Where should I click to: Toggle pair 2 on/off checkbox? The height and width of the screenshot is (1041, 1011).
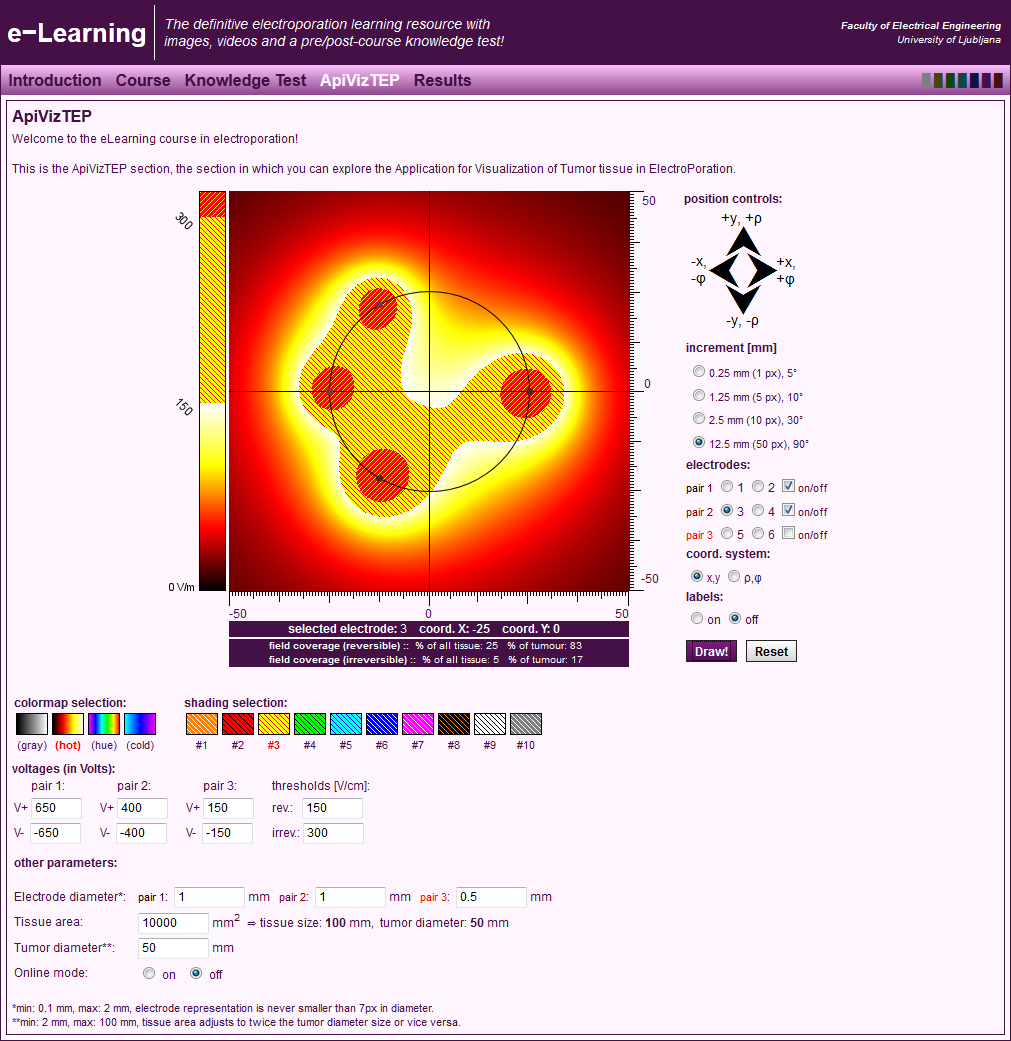tap(788, 510)
